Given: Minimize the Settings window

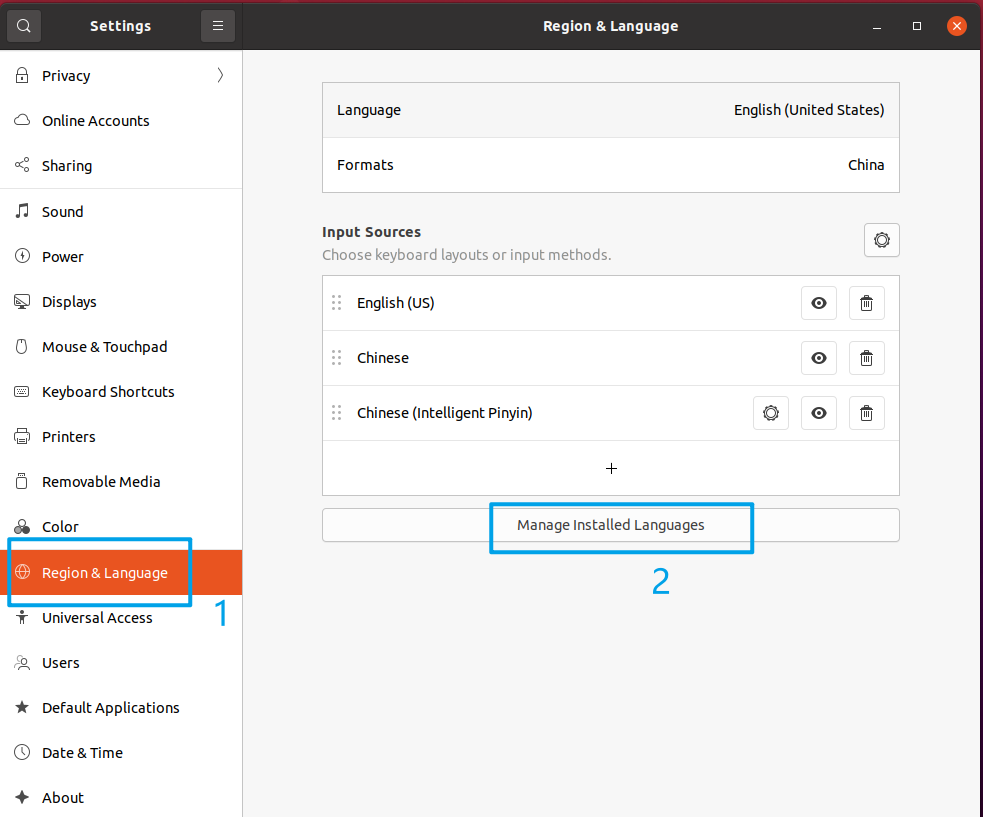Looking at the screenshot, I should click(x=877, y=26).
